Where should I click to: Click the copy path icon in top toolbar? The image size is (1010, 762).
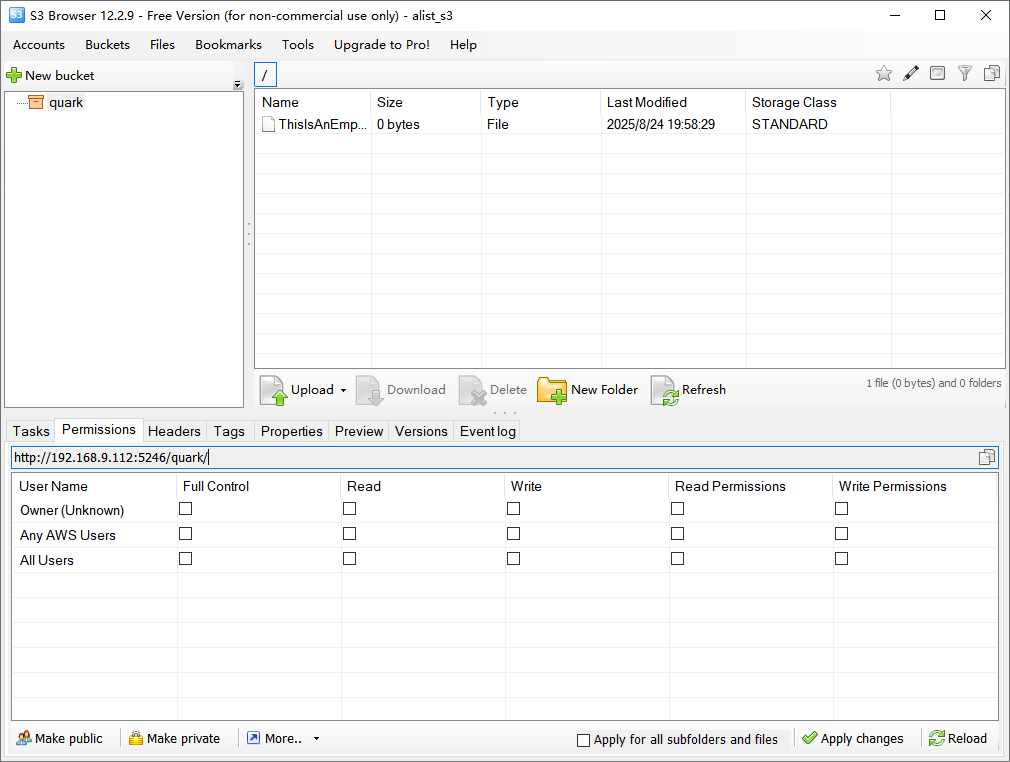pyautogui.click(x=992, y=73)
